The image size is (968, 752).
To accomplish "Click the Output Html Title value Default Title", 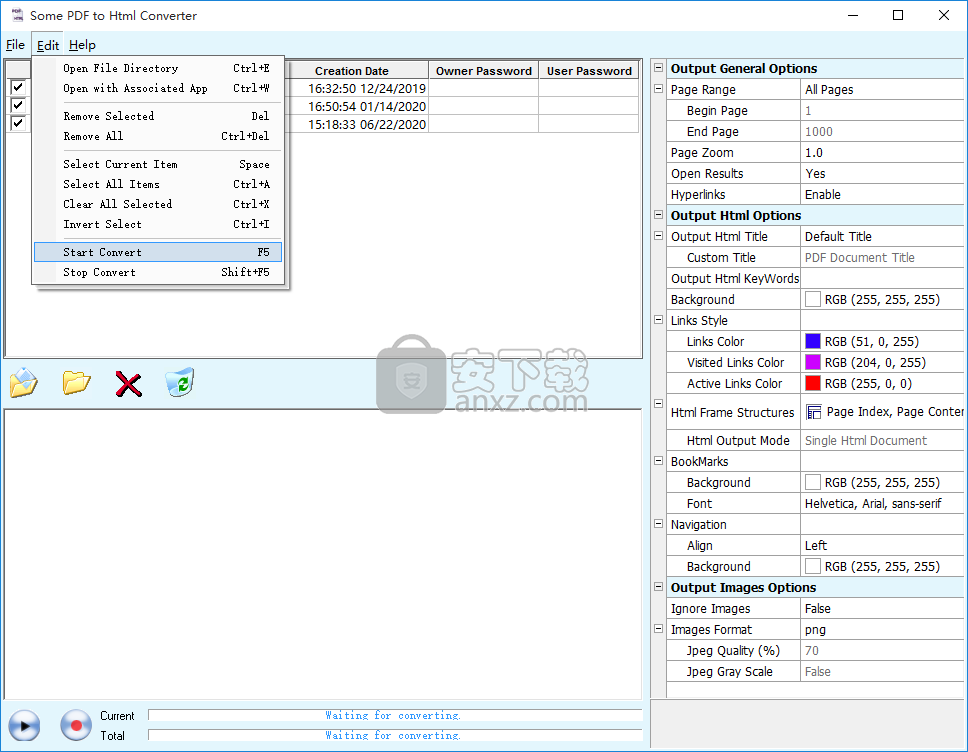I will [x=883, y=236].
